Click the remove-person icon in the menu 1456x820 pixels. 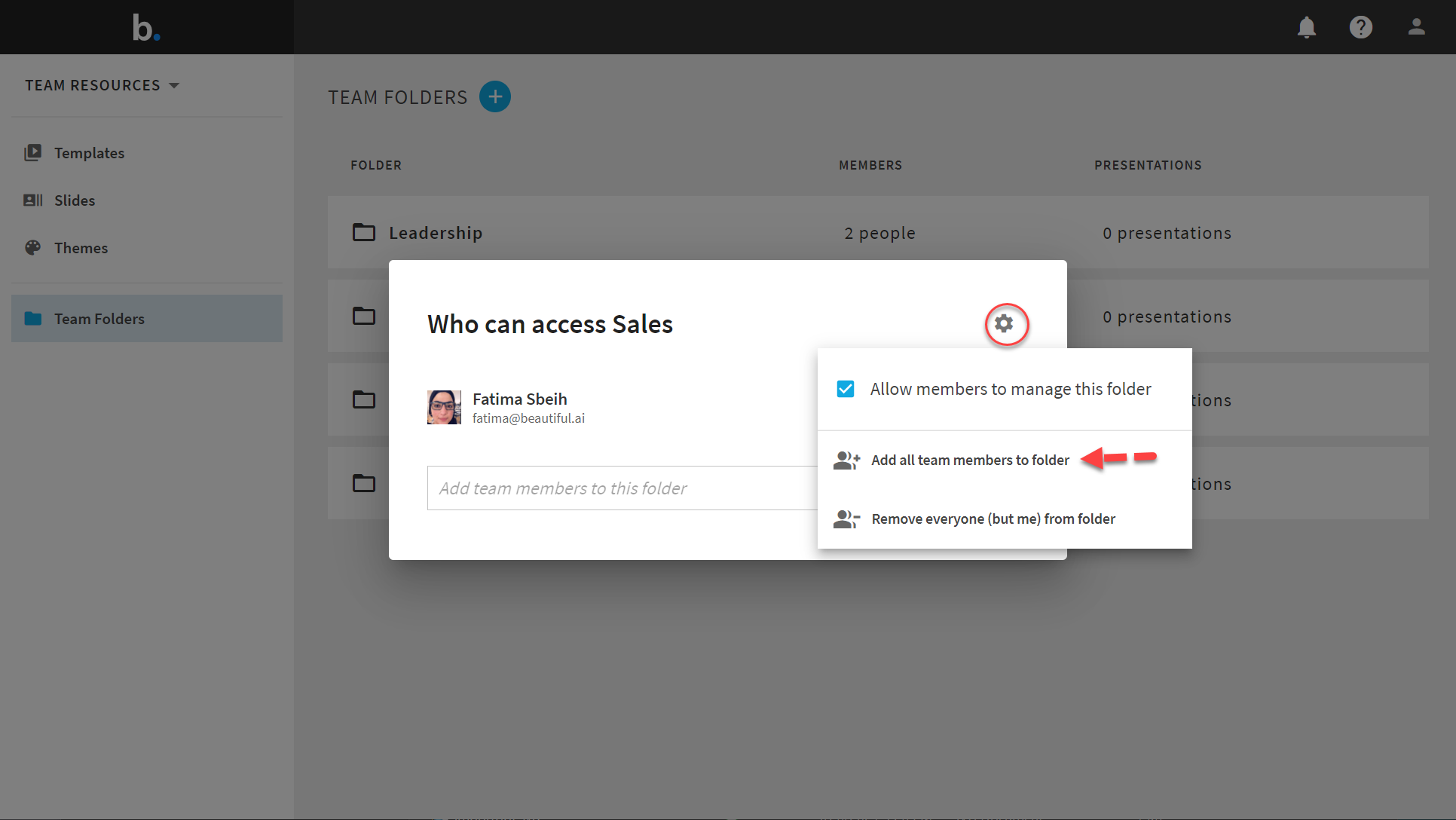click(x=846, y=519)
